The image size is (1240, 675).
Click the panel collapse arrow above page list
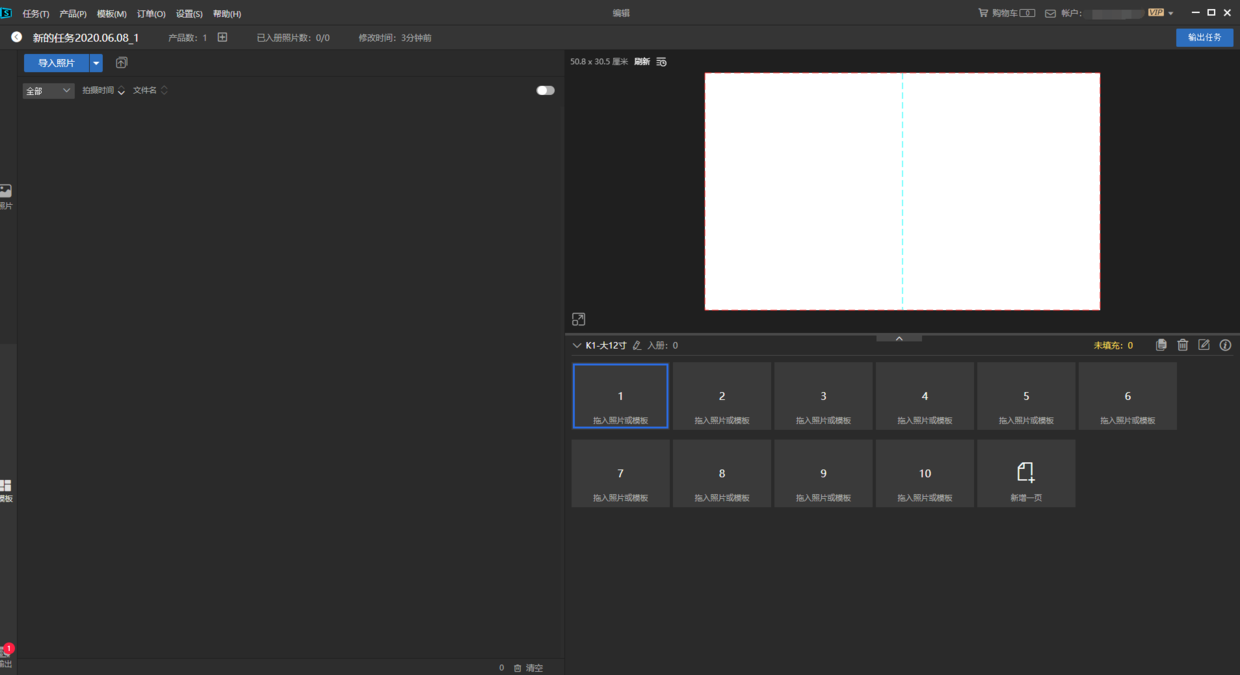click(899, 338)
